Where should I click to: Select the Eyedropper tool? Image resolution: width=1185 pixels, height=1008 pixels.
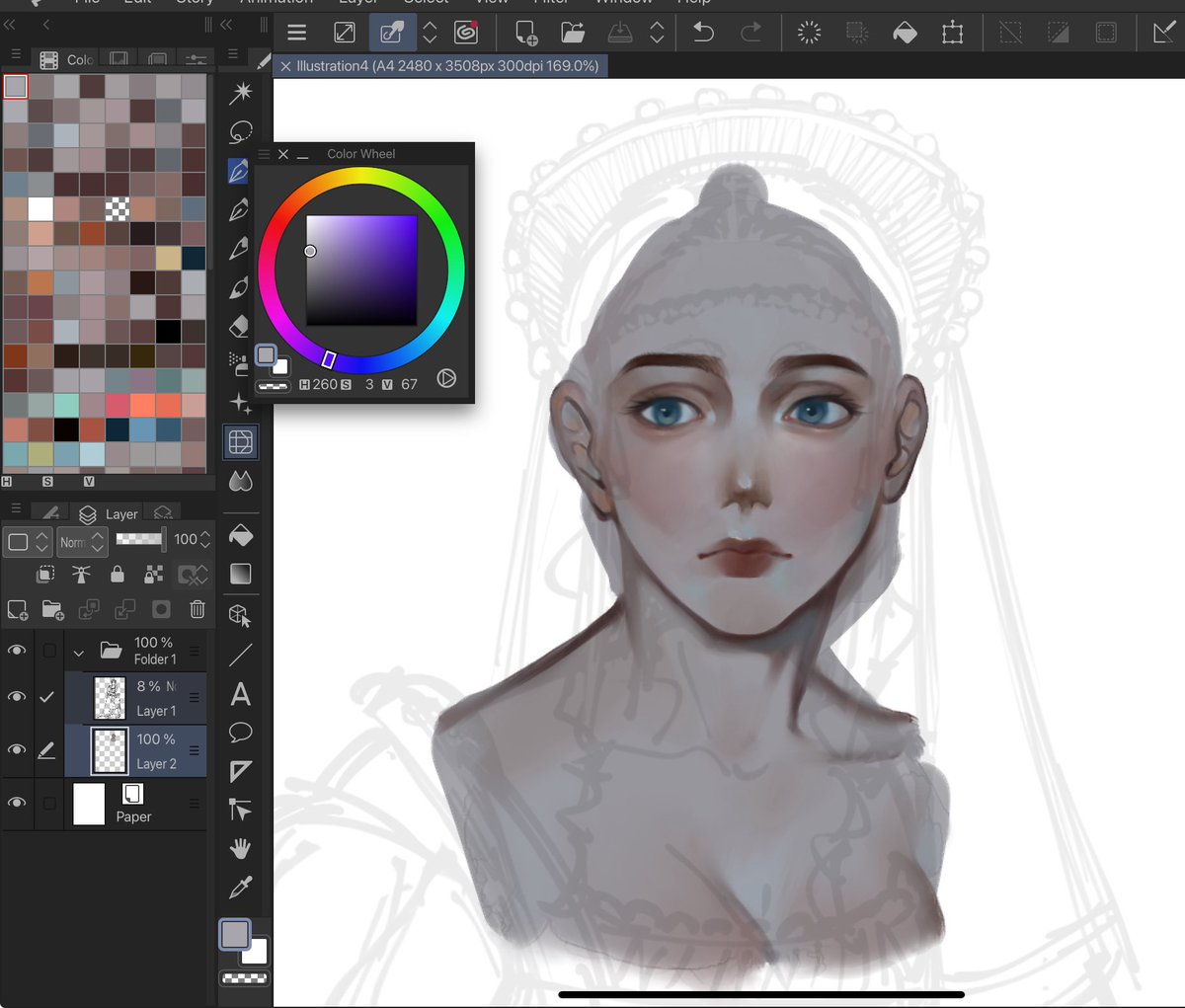tap(240, 888)
